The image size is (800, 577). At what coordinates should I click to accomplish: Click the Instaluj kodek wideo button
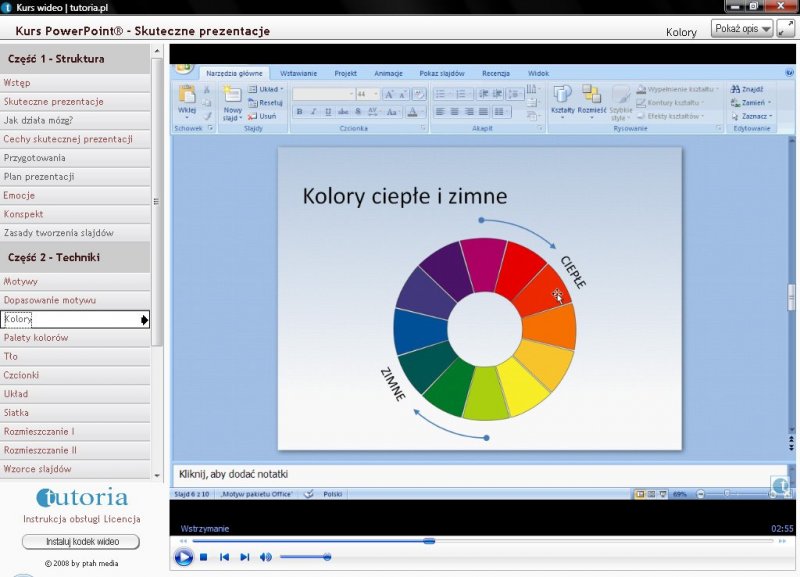81,542
